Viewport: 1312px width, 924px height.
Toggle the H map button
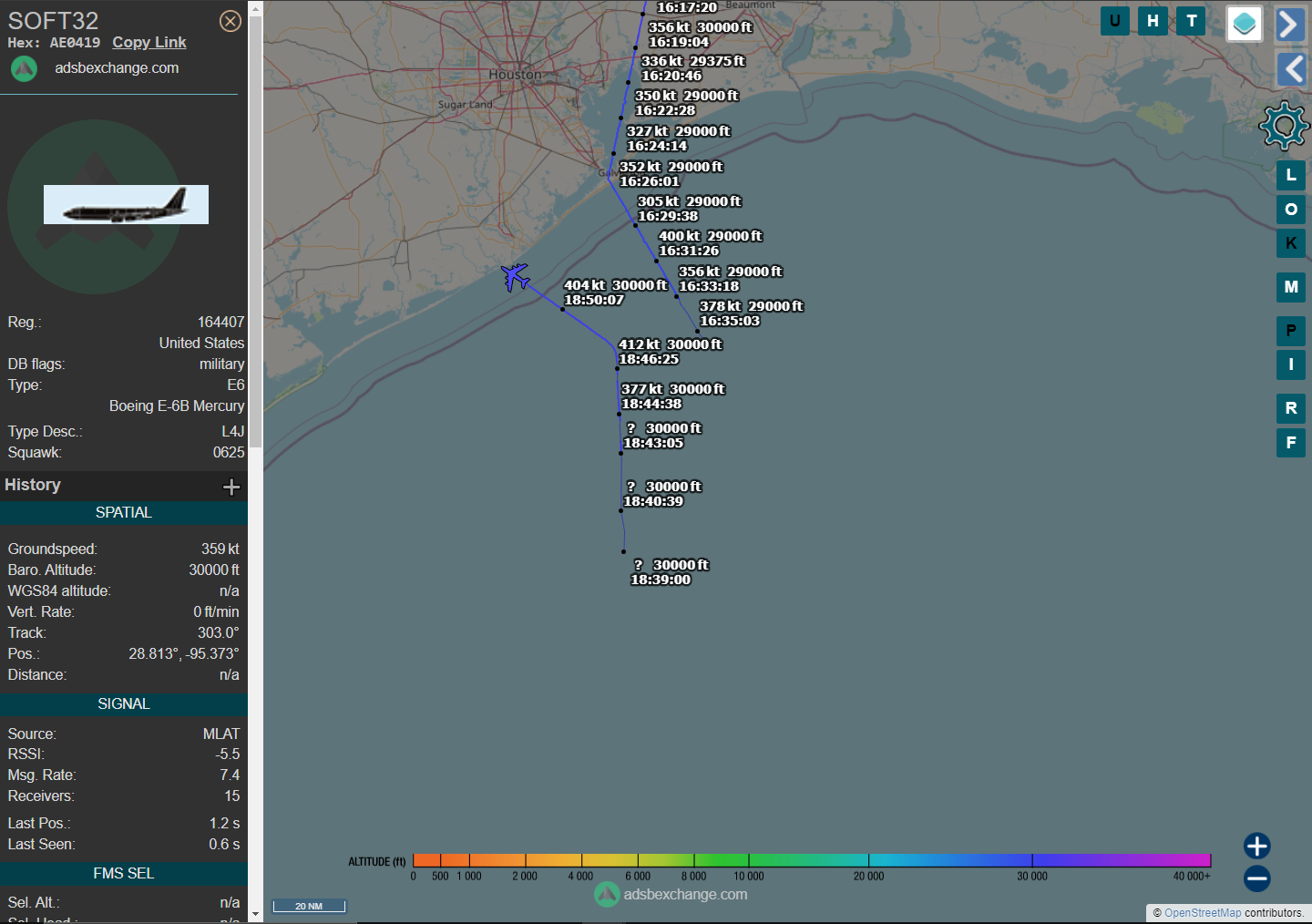click(1153, 21)
